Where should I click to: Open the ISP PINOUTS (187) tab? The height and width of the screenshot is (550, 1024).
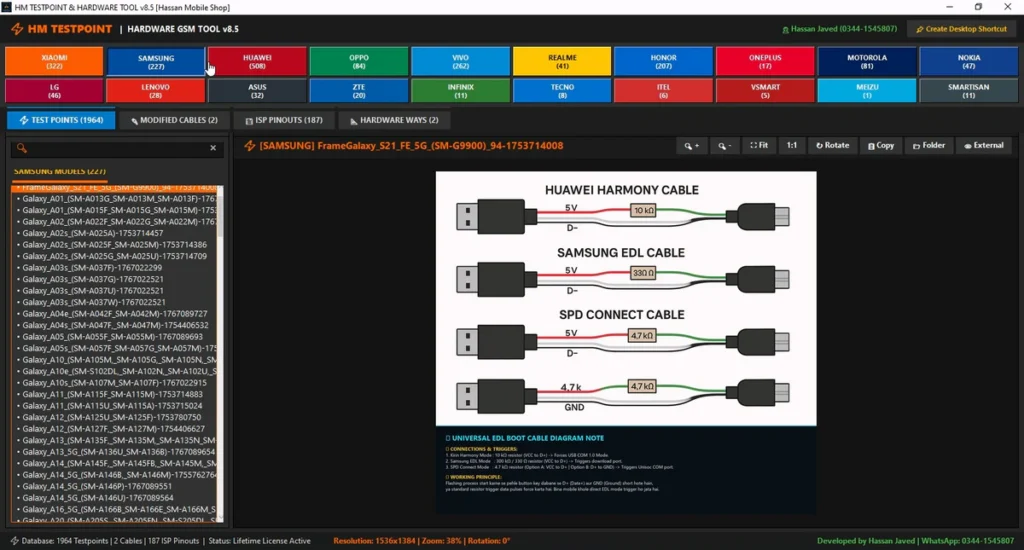pos(283,120)
